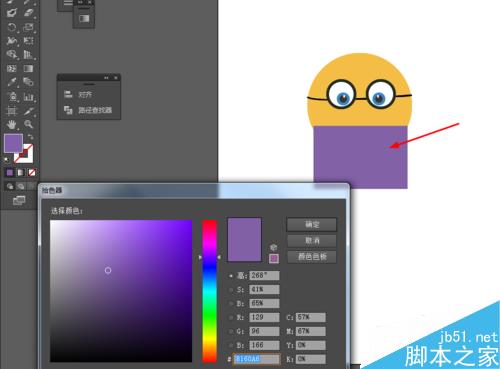Select the Free Transform tool
Screen dimensions: 500x369
(29, 41)
